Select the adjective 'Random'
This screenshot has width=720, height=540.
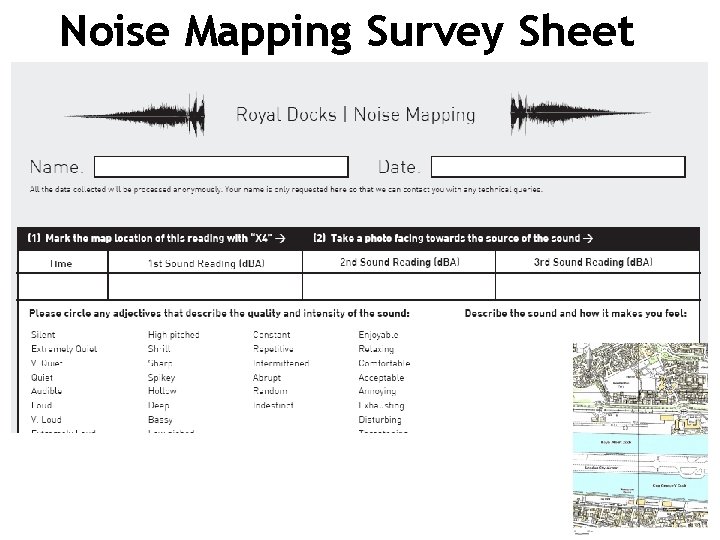[x=270, y=391]
